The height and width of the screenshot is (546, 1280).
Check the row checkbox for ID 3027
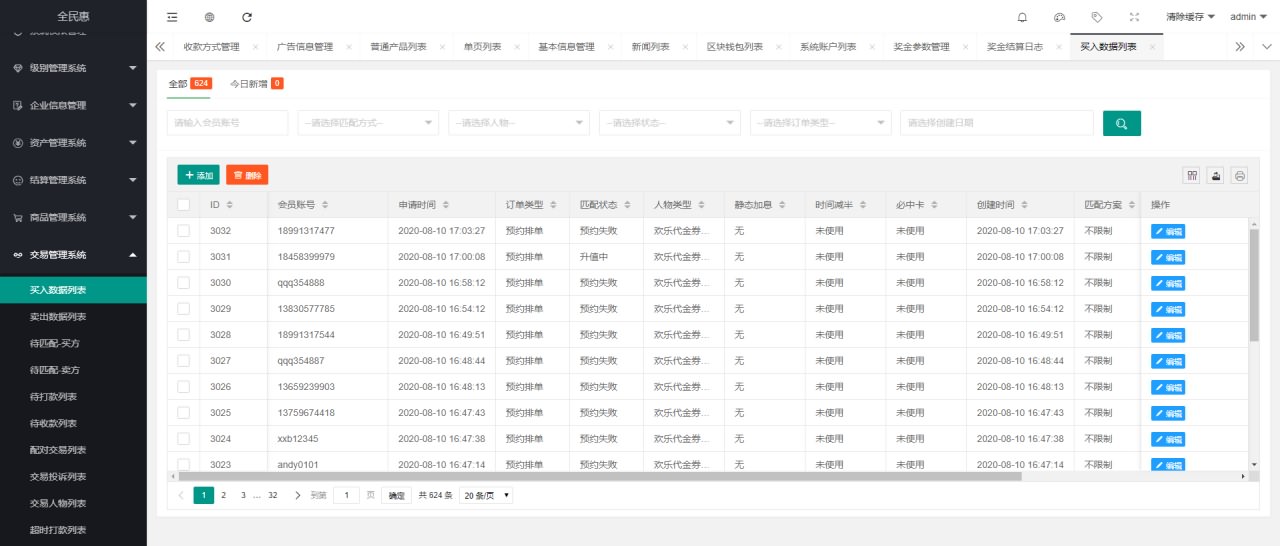[x=183, y=361]
